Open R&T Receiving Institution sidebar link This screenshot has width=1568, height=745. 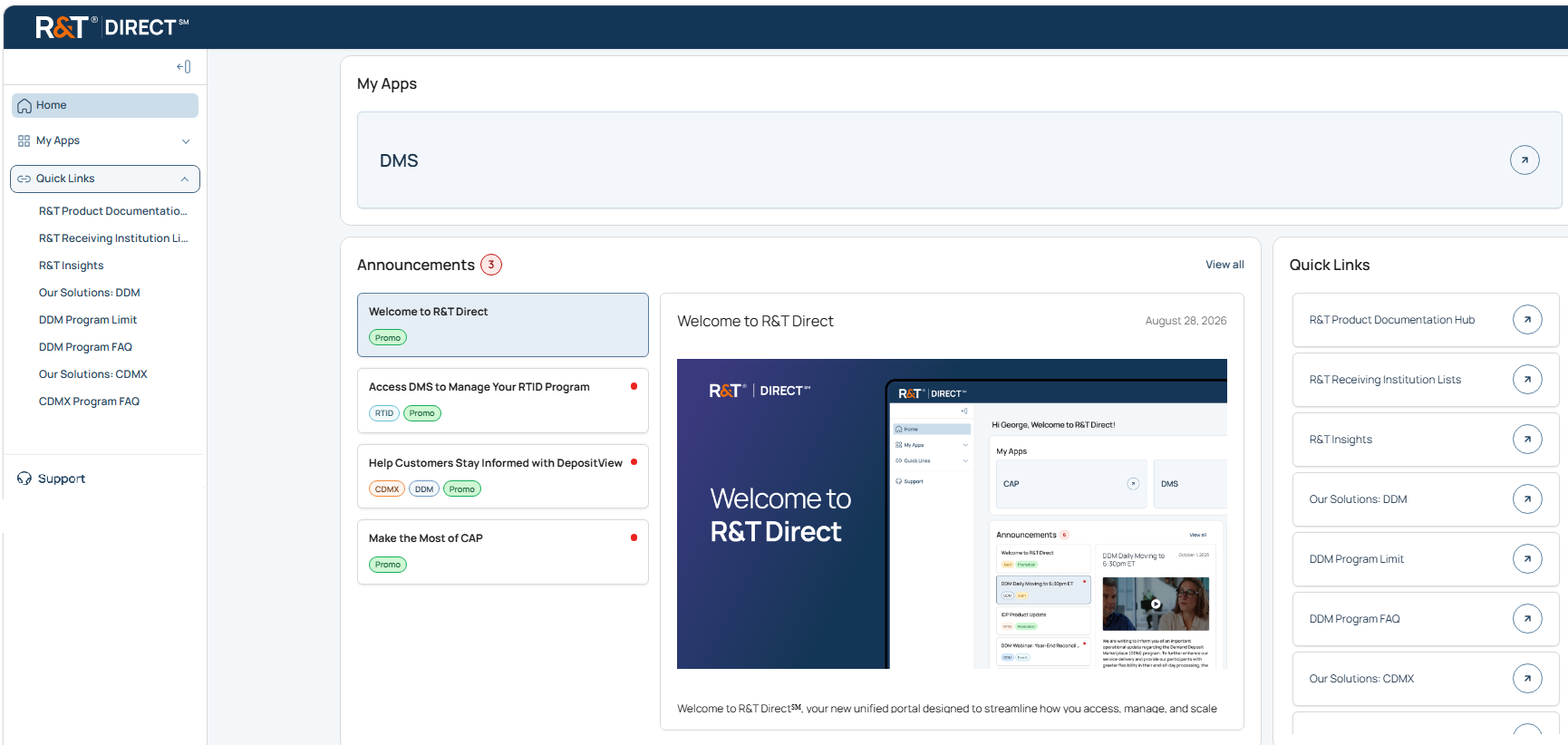[x=113, y=238]
